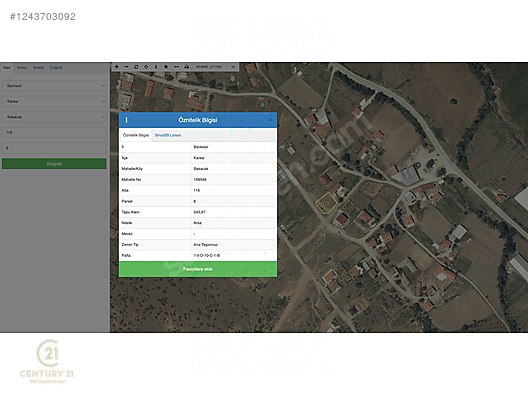528x396 pixels.
Task: Select the measure distance icon in toolbar
Action: click(x=176, y=67)
